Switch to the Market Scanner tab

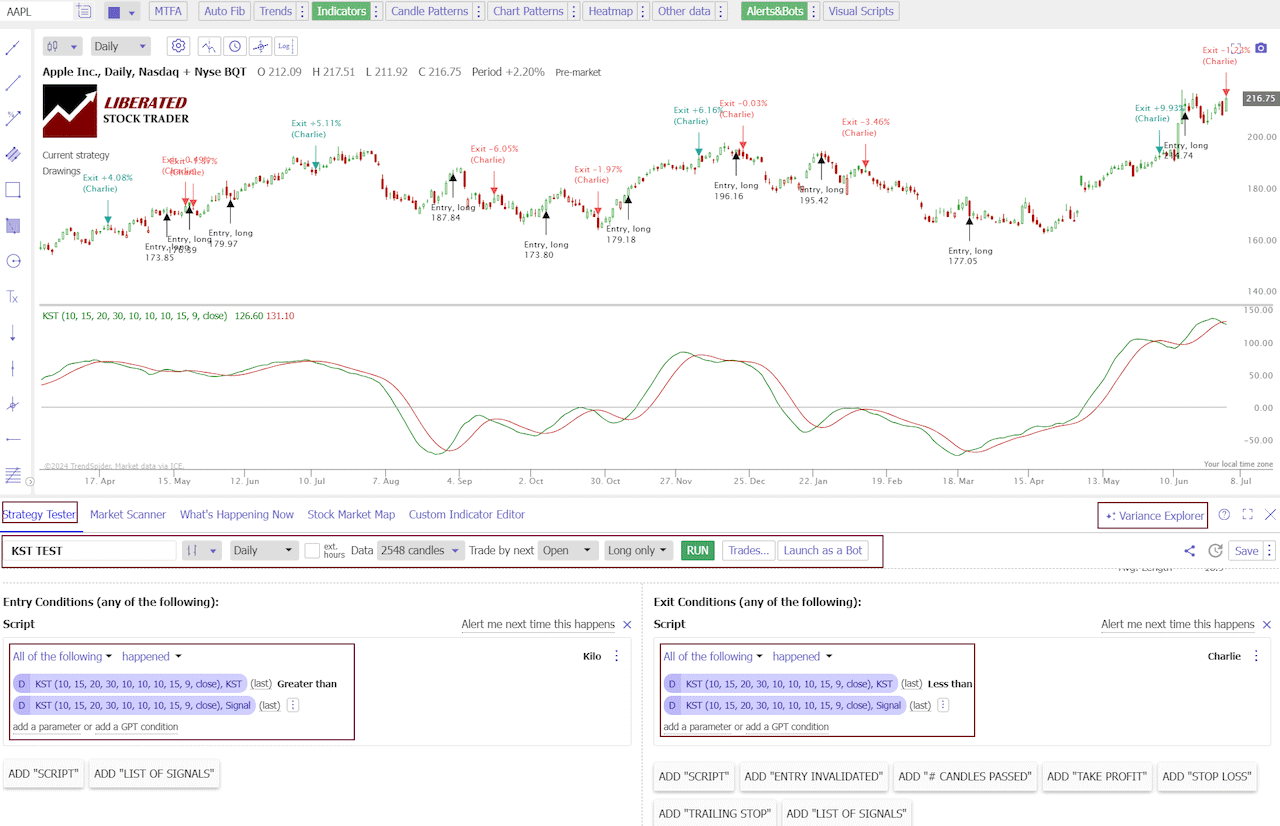128,514
